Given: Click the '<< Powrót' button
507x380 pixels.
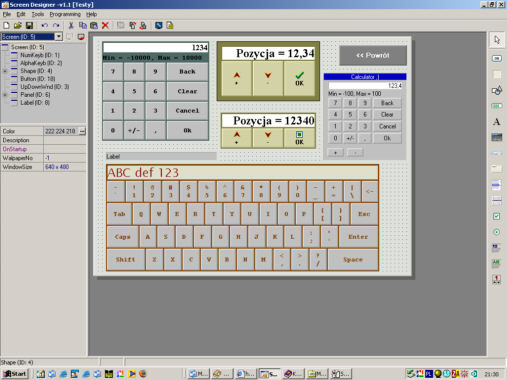Looking at the screenshot, I should [373, 55].
